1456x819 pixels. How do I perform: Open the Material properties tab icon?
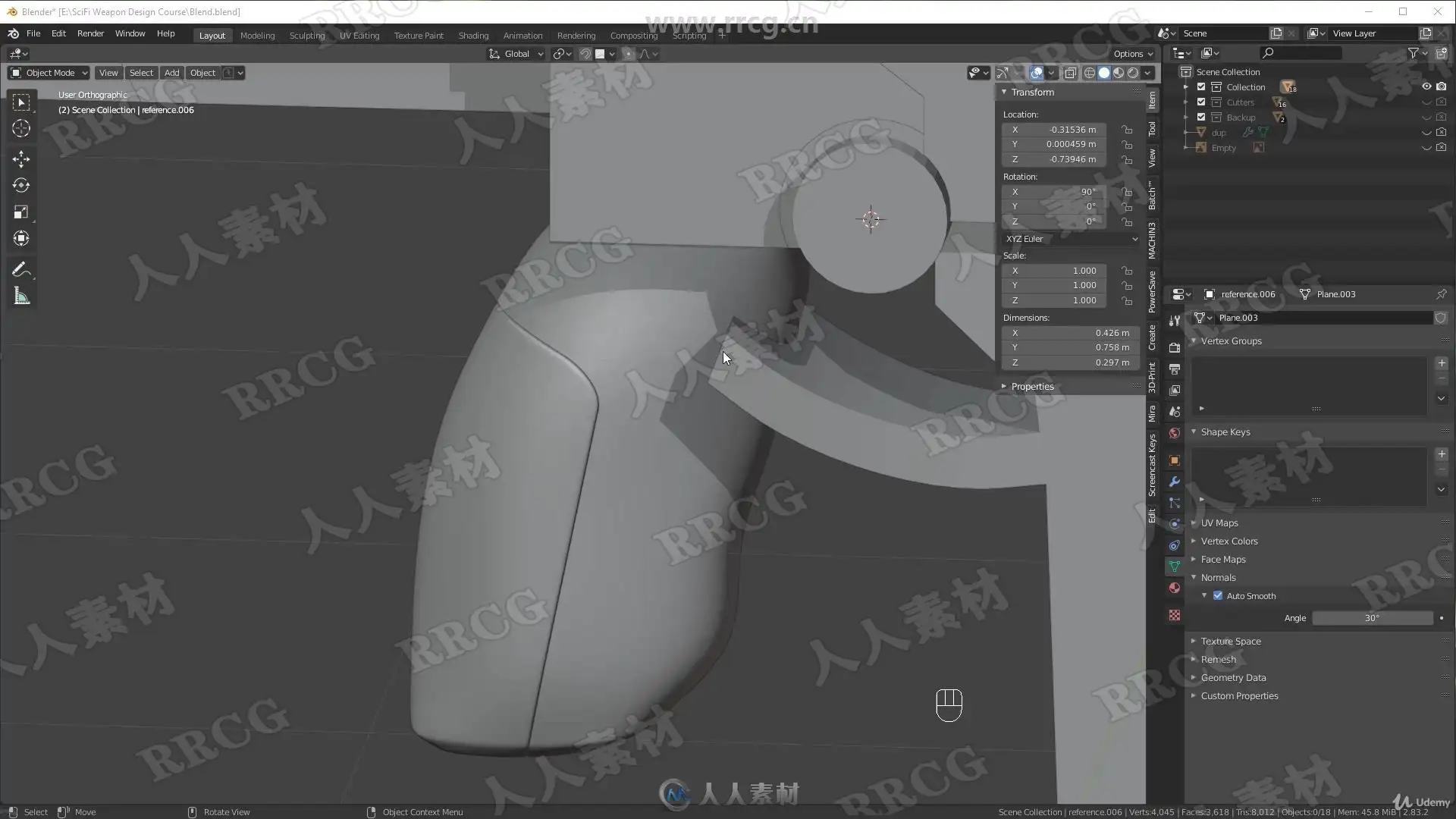coord(1175,588)
